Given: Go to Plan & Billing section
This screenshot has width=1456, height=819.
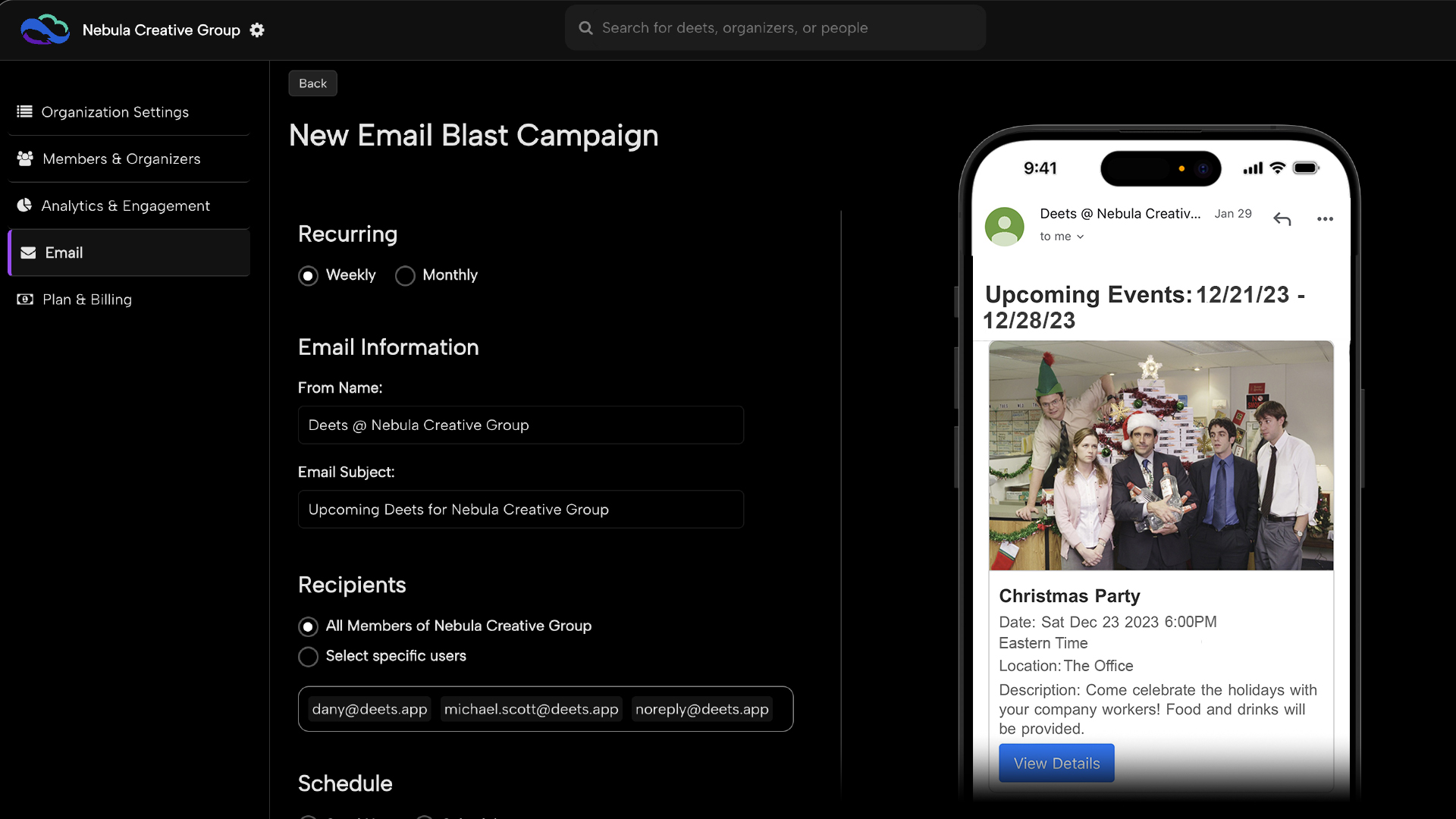Looking at the screenshot, I should pos(87,300).
